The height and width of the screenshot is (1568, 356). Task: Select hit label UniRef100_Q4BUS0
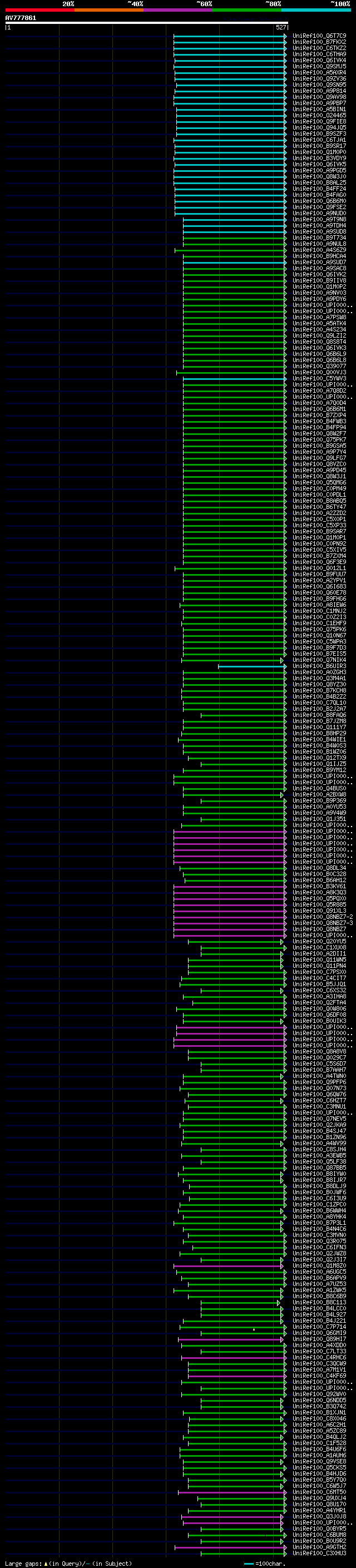click(319, 789)
